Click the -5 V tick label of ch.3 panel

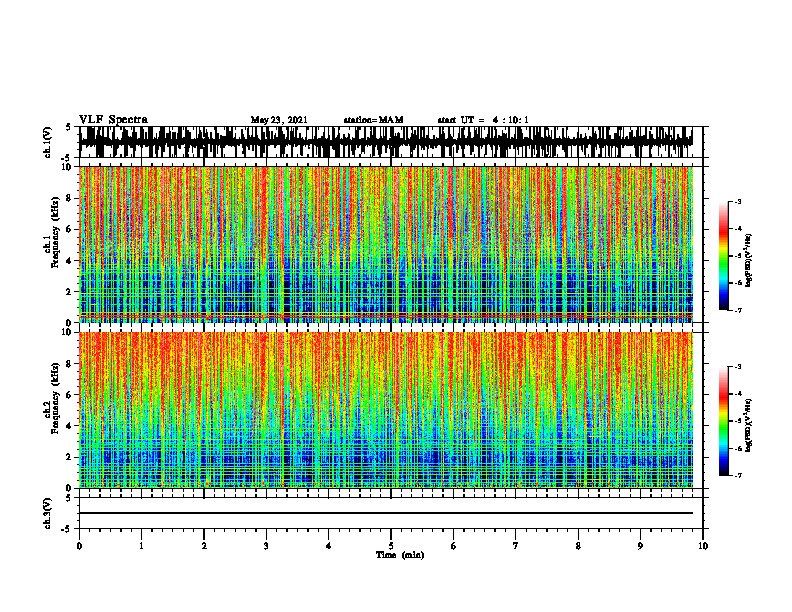66,529
